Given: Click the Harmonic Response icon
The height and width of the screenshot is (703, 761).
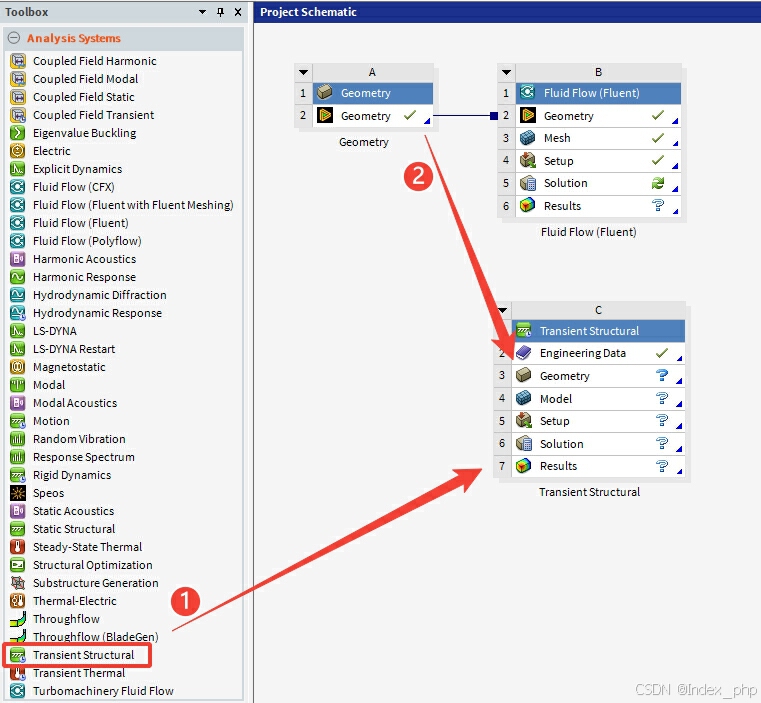Looking at the screenshot, I should [x=18, y=277].
